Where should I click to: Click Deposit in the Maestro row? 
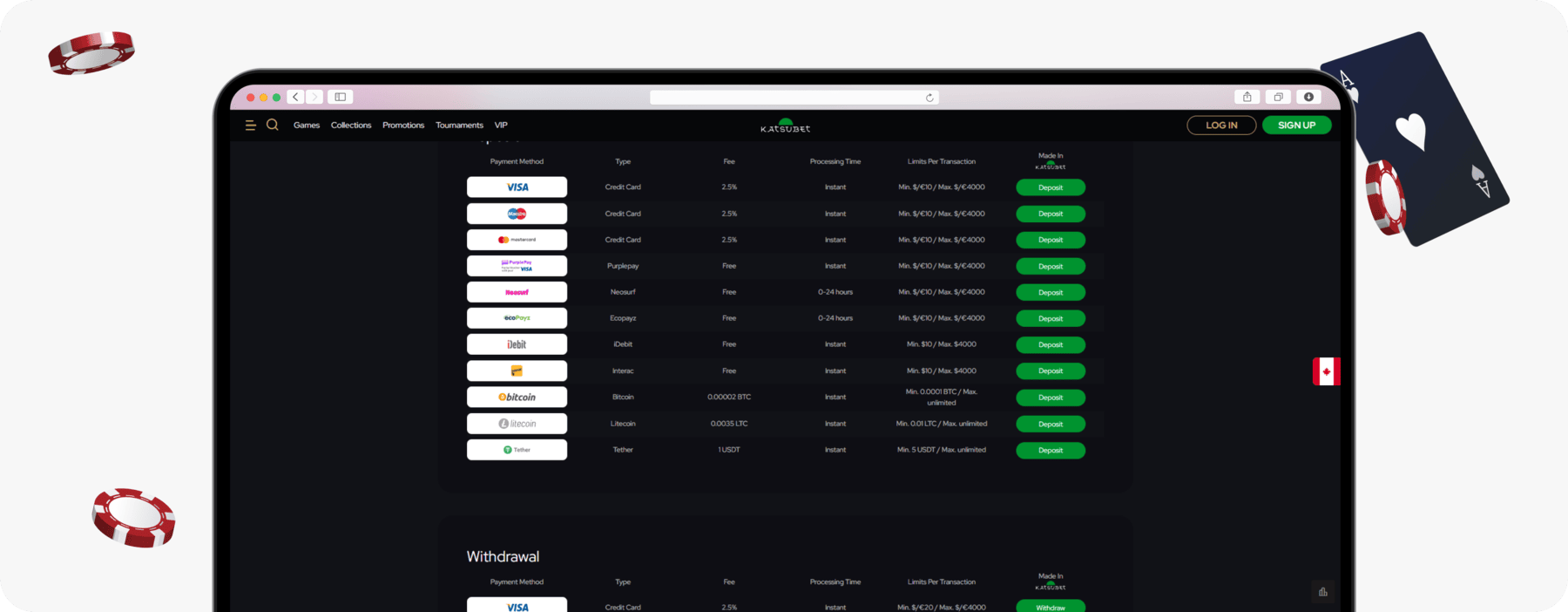pos(1051,214)
